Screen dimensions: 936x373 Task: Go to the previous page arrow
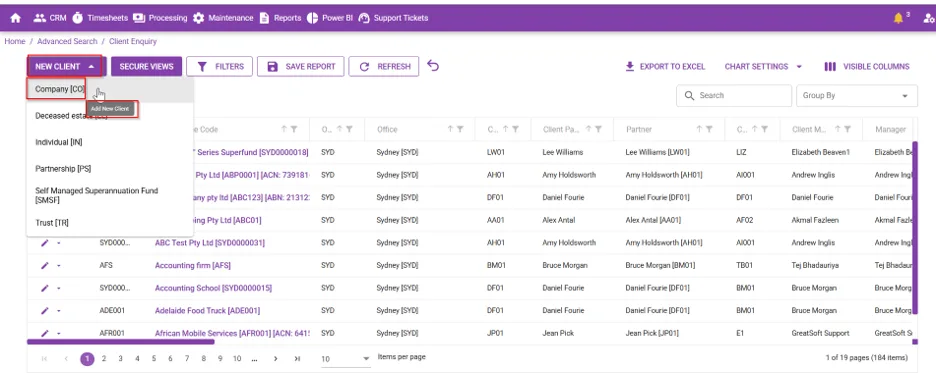tap(66, 359)
